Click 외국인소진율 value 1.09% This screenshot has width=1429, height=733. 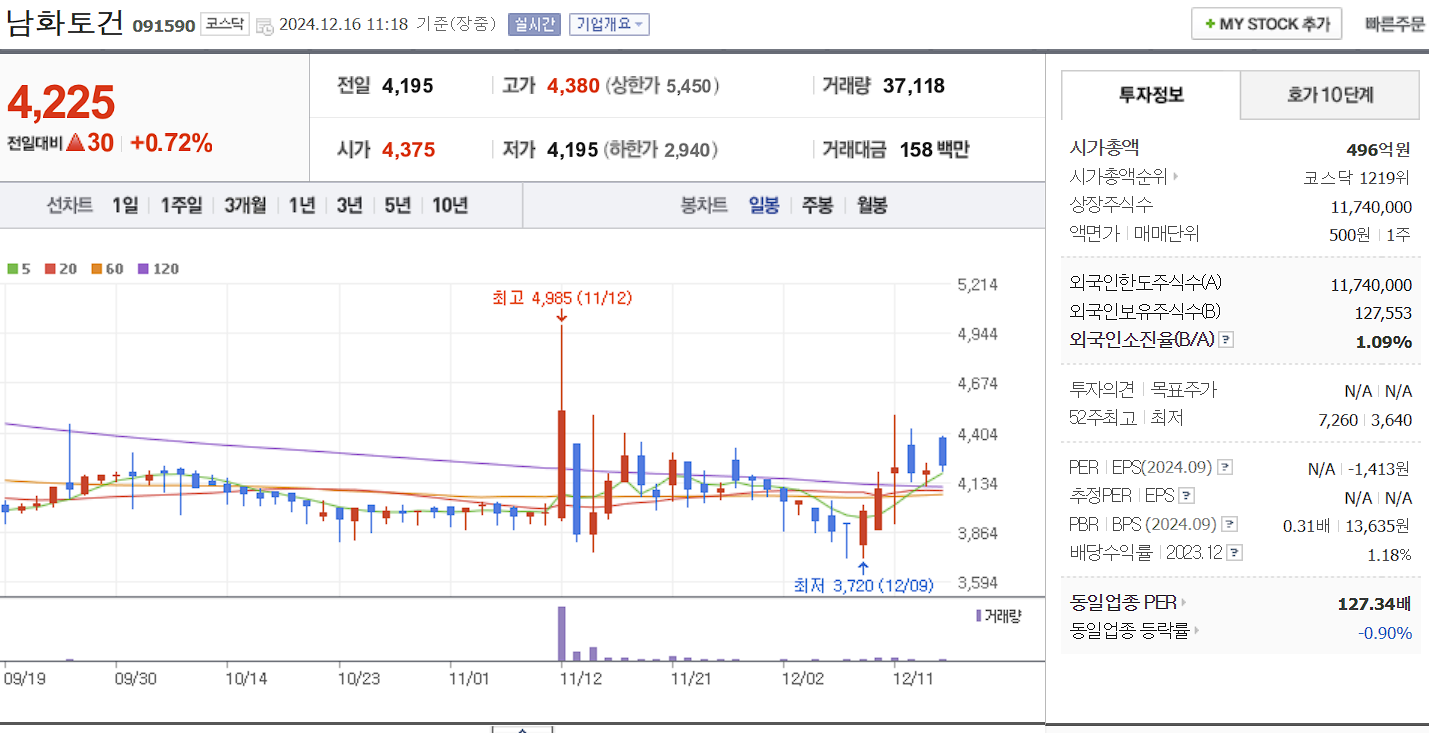pos(1384,342)
